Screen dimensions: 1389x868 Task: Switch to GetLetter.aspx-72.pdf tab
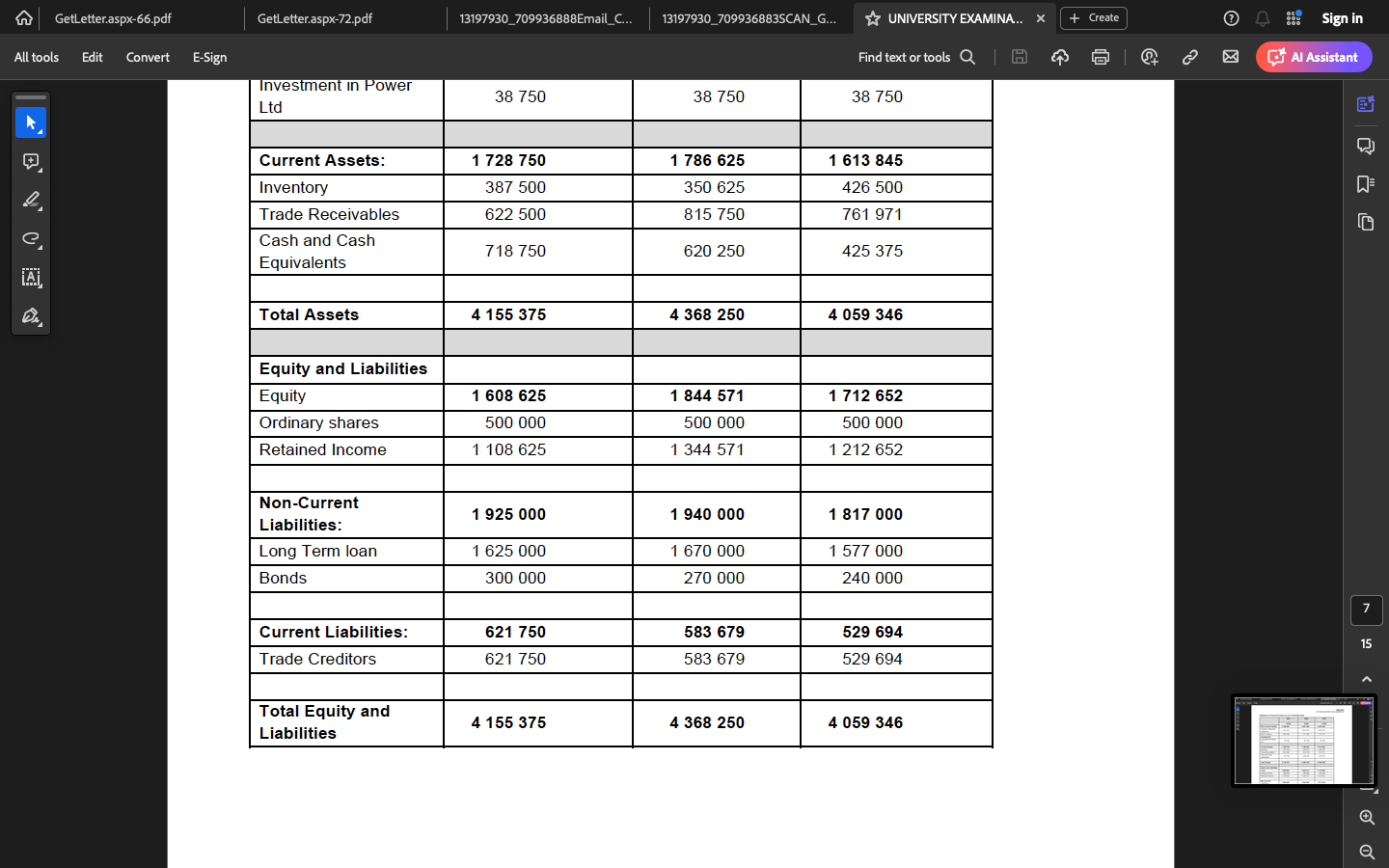[314, 18]
